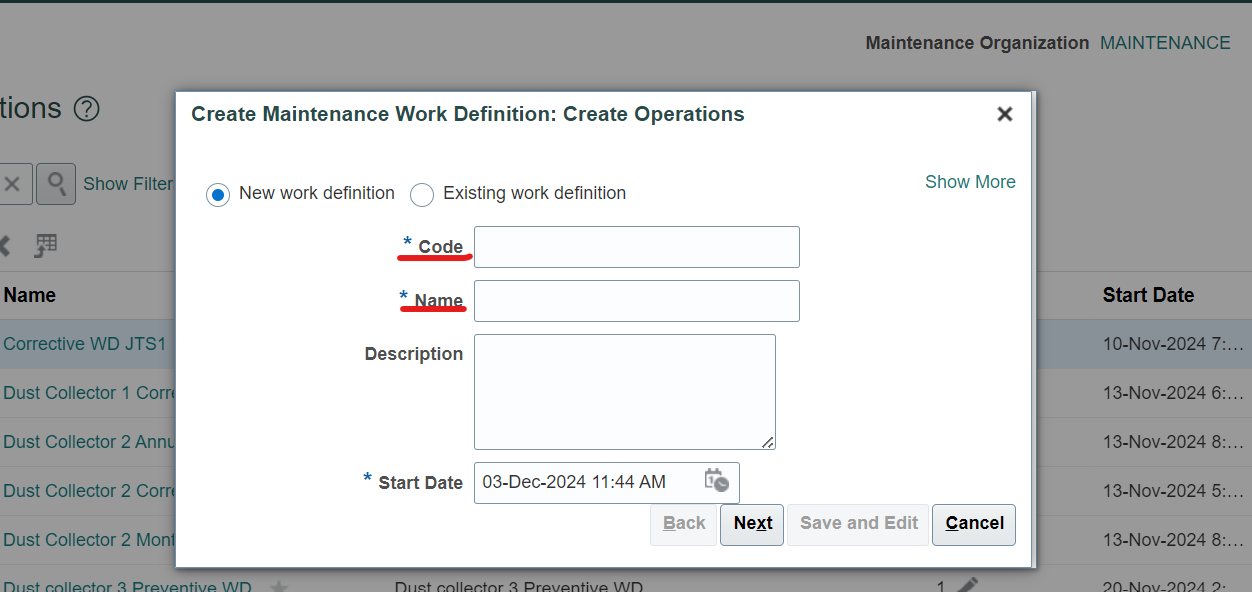Open the Show Filters link
This screenshot has height=592, width=1252.
[x=128, y=183]
